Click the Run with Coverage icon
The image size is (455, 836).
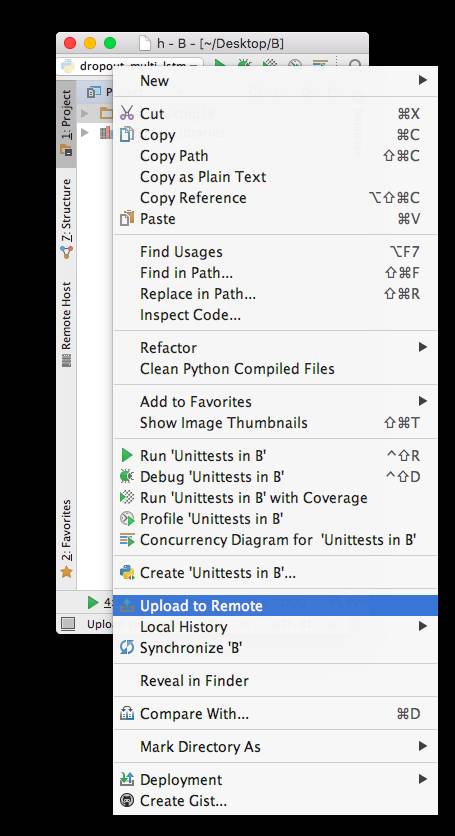[x=126, y=497]
